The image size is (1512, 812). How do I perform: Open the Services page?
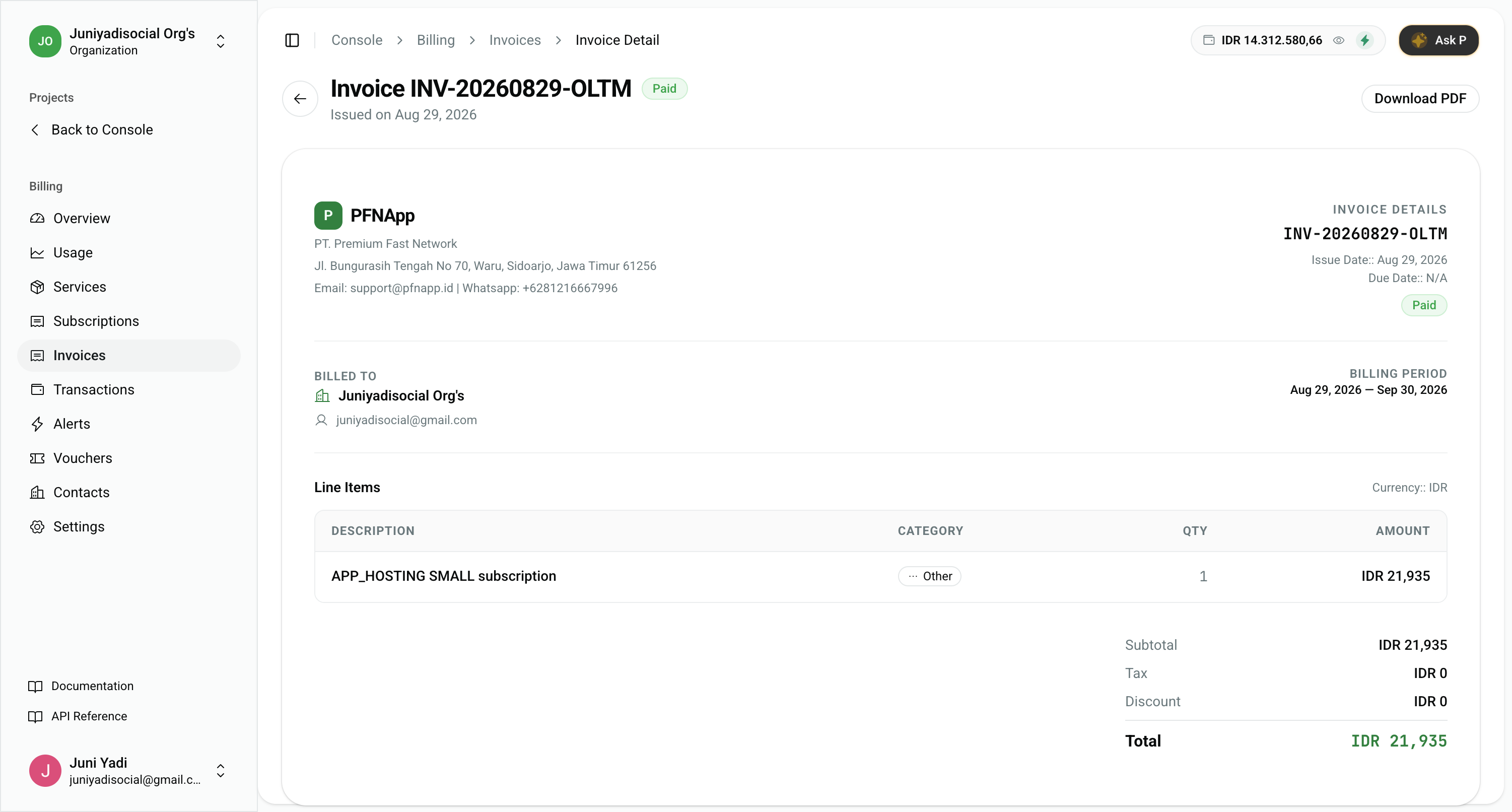(80, 287)
